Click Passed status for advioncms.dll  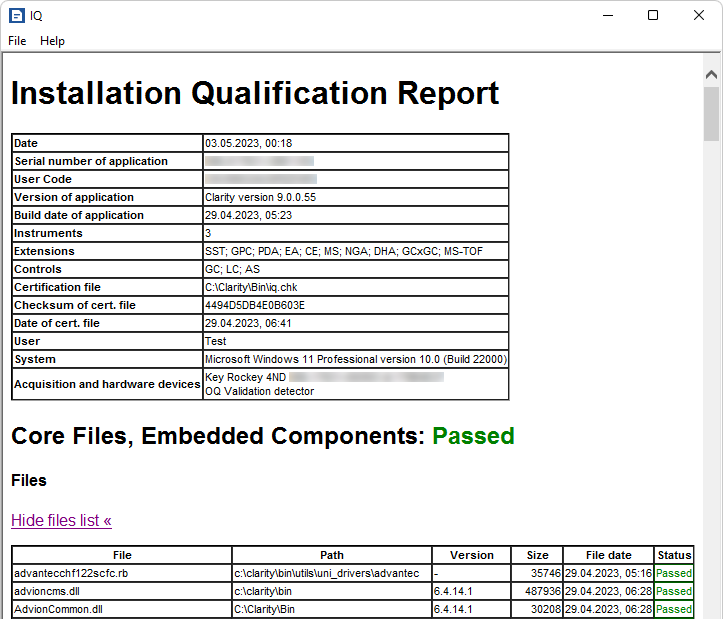[x=674, y=591]
